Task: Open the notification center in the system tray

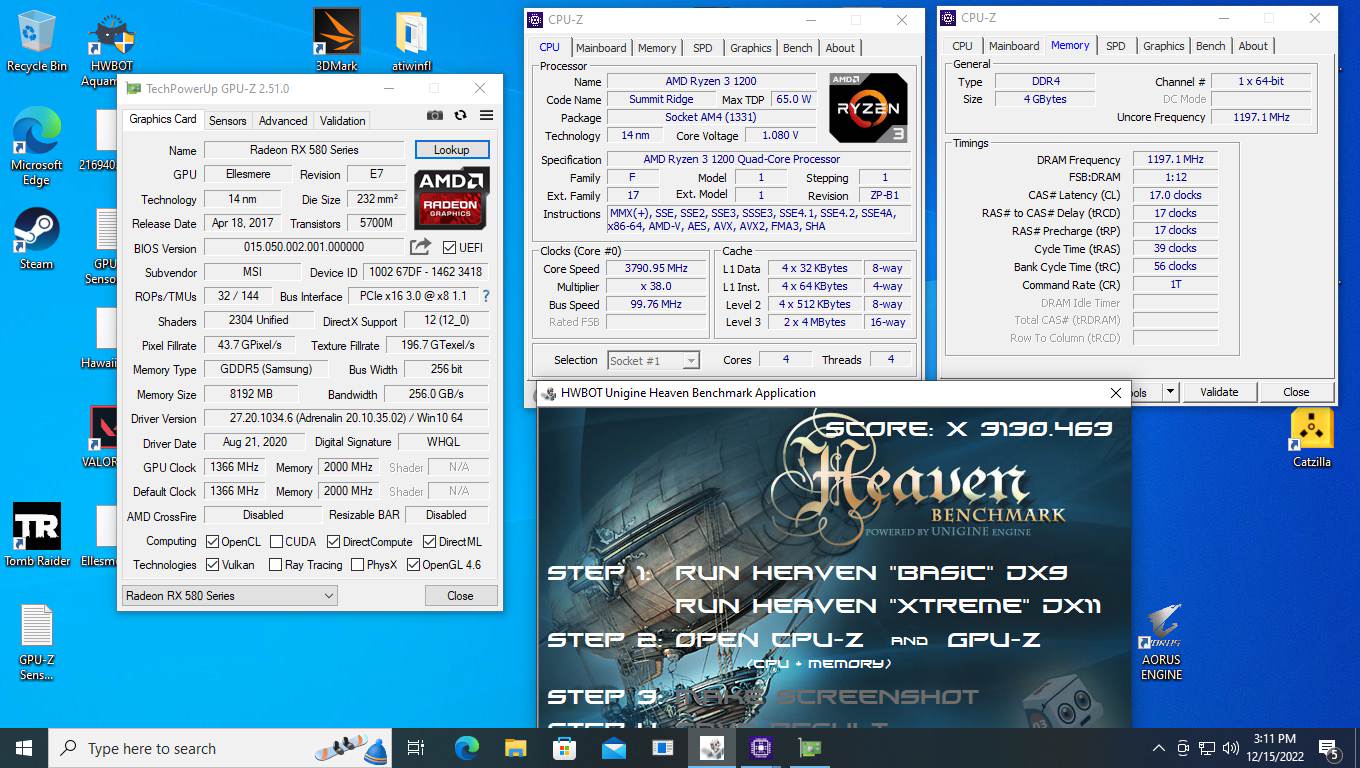Action: click(x=1329, y=748)
